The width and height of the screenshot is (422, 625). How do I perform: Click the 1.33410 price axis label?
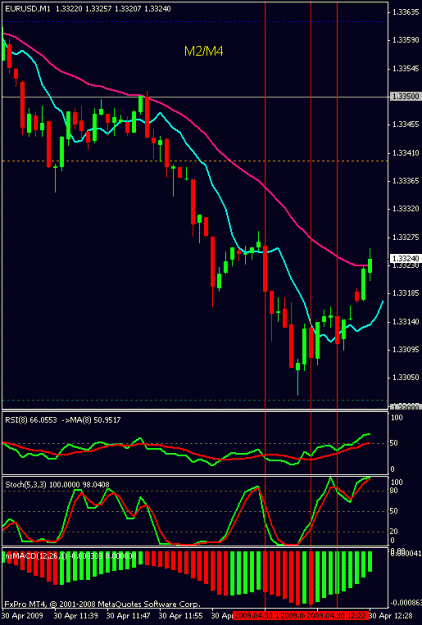click(405, 153)
